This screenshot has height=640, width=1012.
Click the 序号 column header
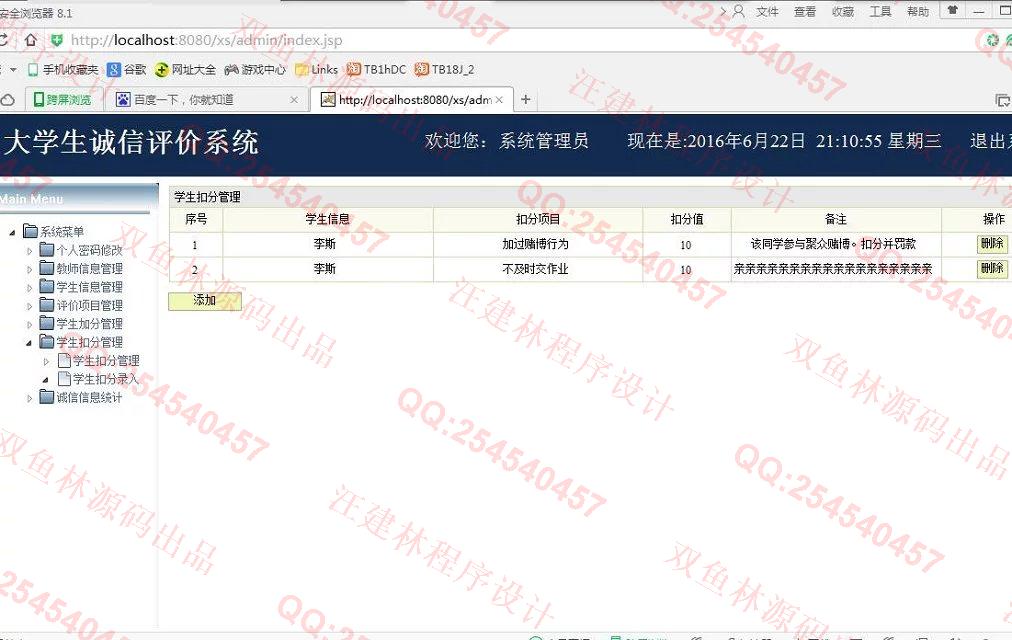(196, 219)
